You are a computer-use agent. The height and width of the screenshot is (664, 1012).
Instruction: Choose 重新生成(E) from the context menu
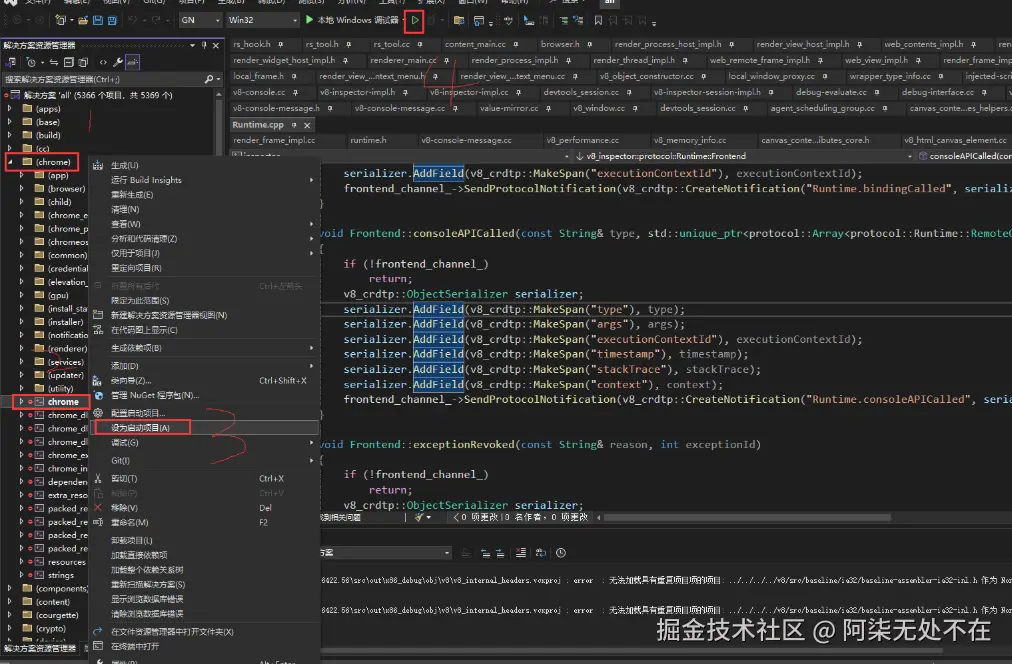(x=131, y=195)
